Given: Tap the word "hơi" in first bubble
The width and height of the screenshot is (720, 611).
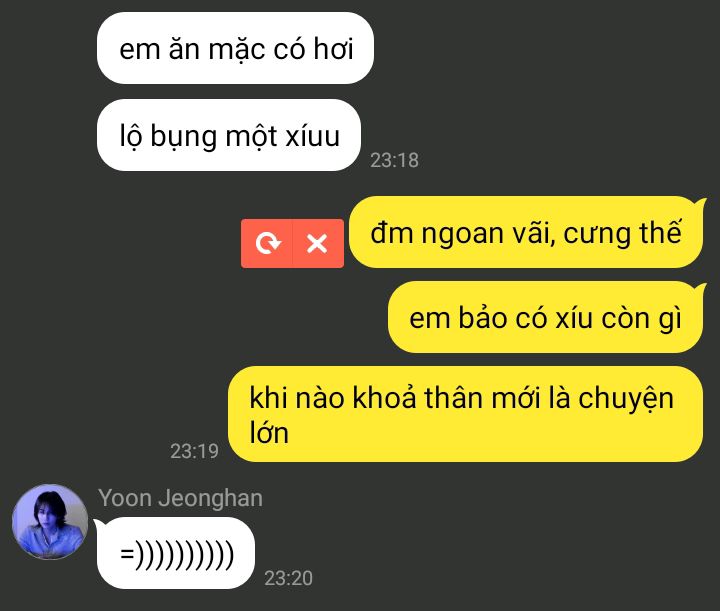Looking at the screenshot, I should pos(333,49).
